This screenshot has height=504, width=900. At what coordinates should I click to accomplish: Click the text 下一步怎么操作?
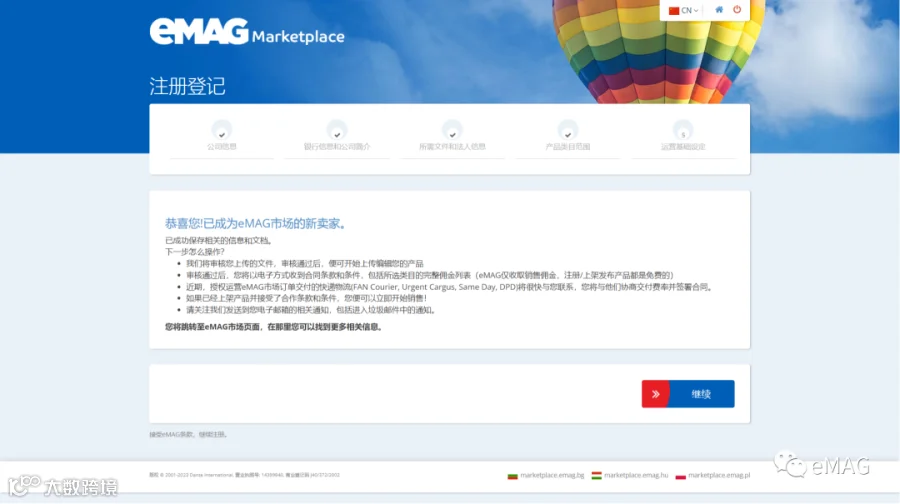click(x=195, y=251)
